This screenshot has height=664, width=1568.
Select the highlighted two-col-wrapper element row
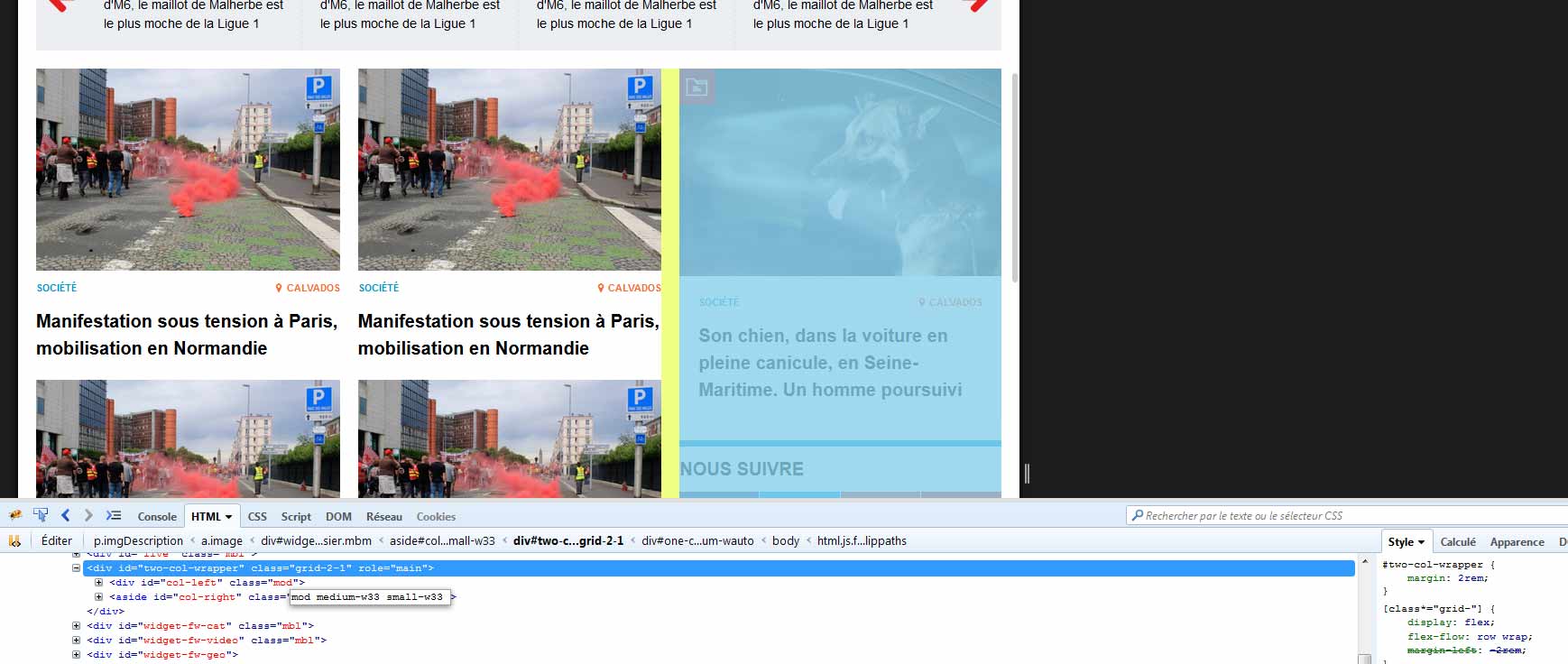(719, 568)
